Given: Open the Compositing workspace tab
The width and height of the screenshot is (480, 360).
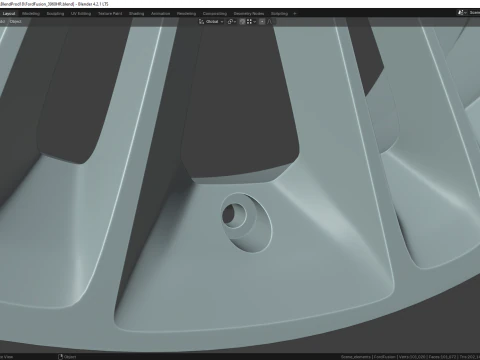Looking at the screenshot, I should [x=215, y=14].
